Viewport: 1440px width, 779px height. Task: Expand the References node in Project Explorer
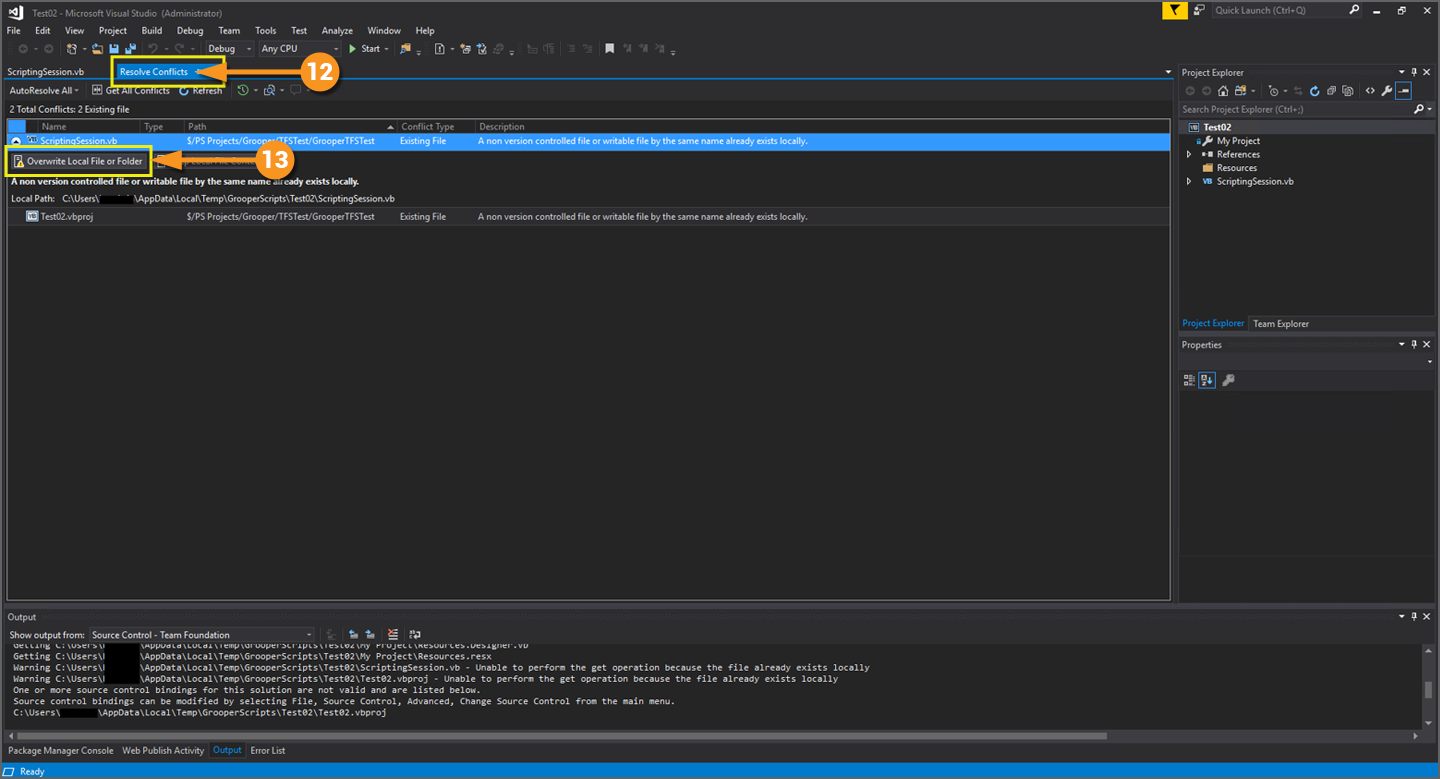point(1189,155)
